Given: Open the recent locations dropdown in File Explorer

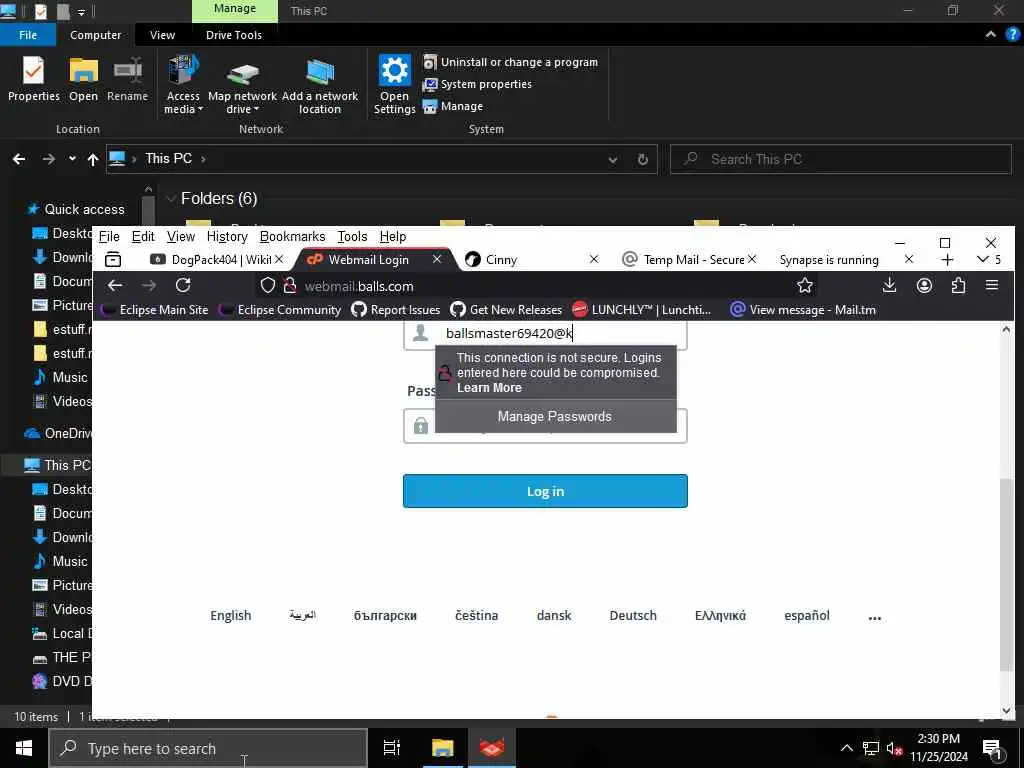Looking at the screenshot, I should [x=72, y=159].
